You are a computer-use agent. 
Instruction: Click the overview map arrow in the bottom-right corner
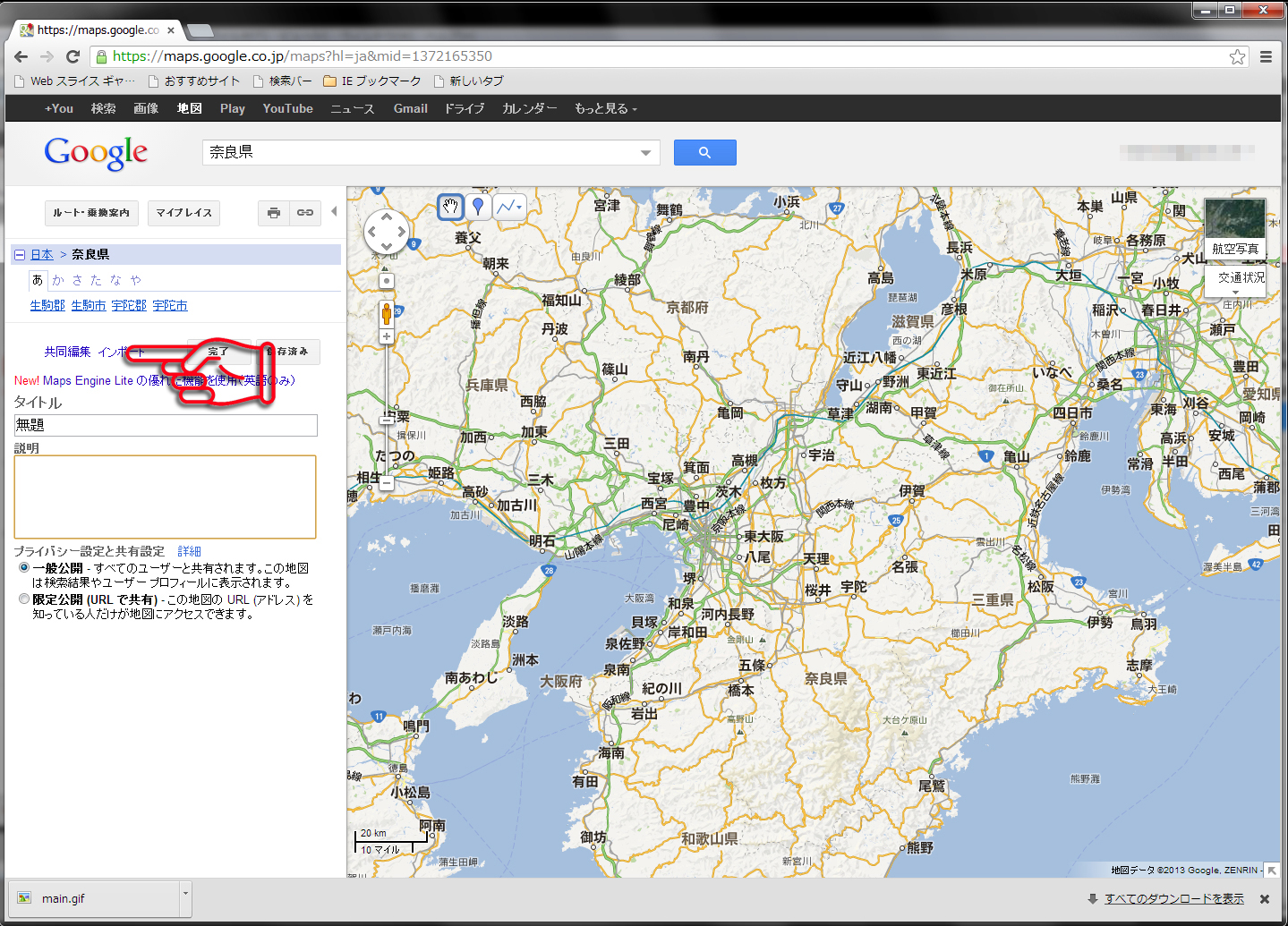coord(1272,870)
